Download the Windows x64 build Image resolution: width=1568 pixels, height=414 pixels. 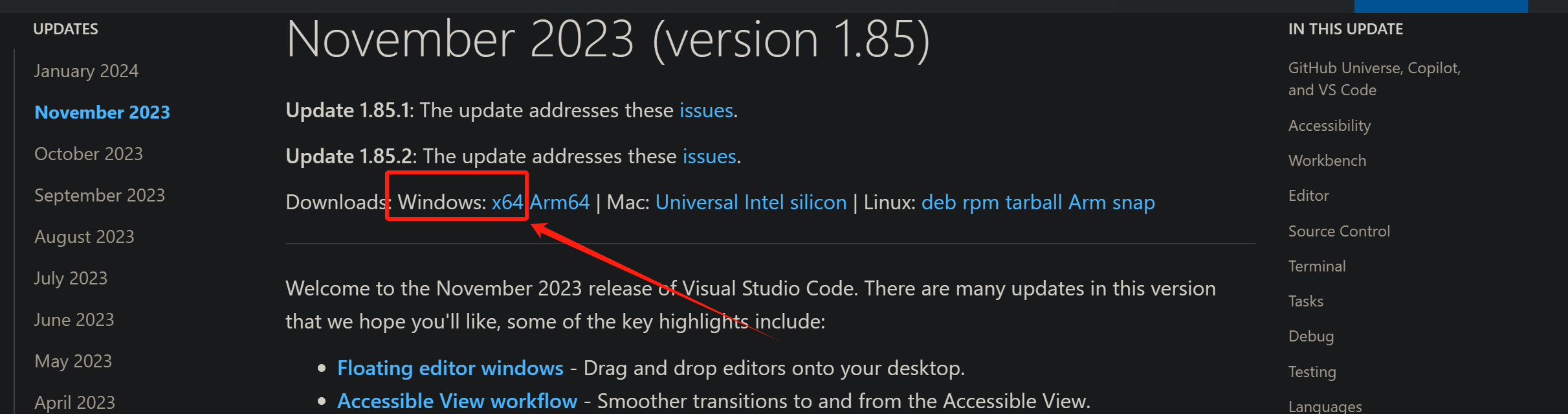tap(507, 202)
